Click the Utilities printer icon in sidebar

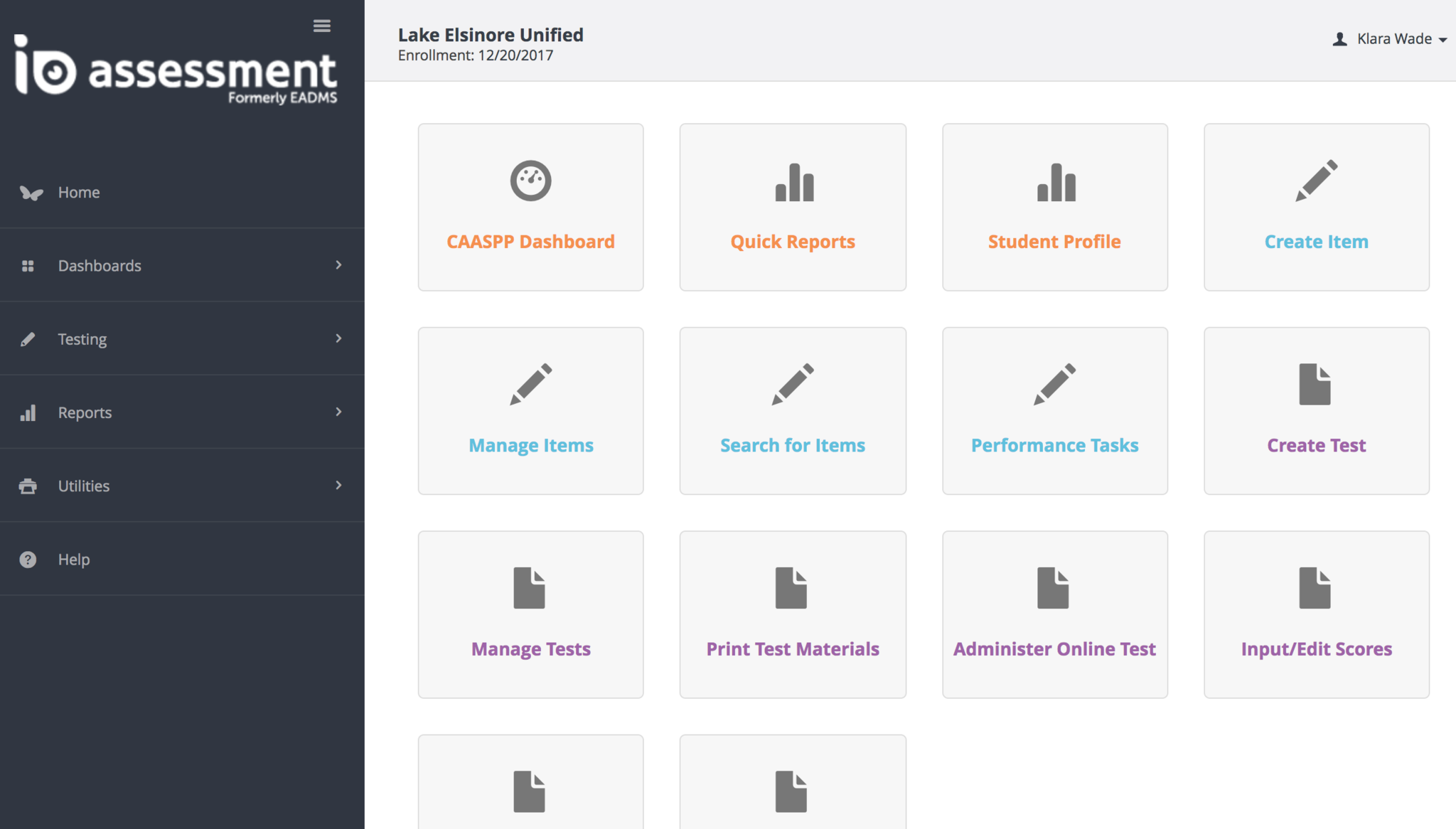[28, 486]
